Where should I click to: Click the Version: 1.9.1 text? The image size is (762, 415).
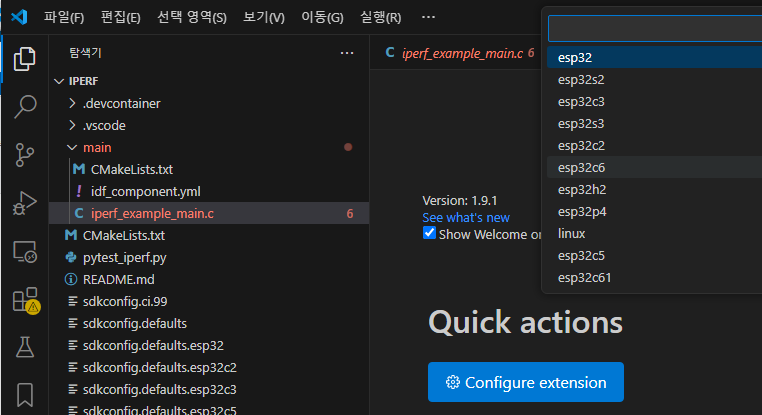pos(460,200)
